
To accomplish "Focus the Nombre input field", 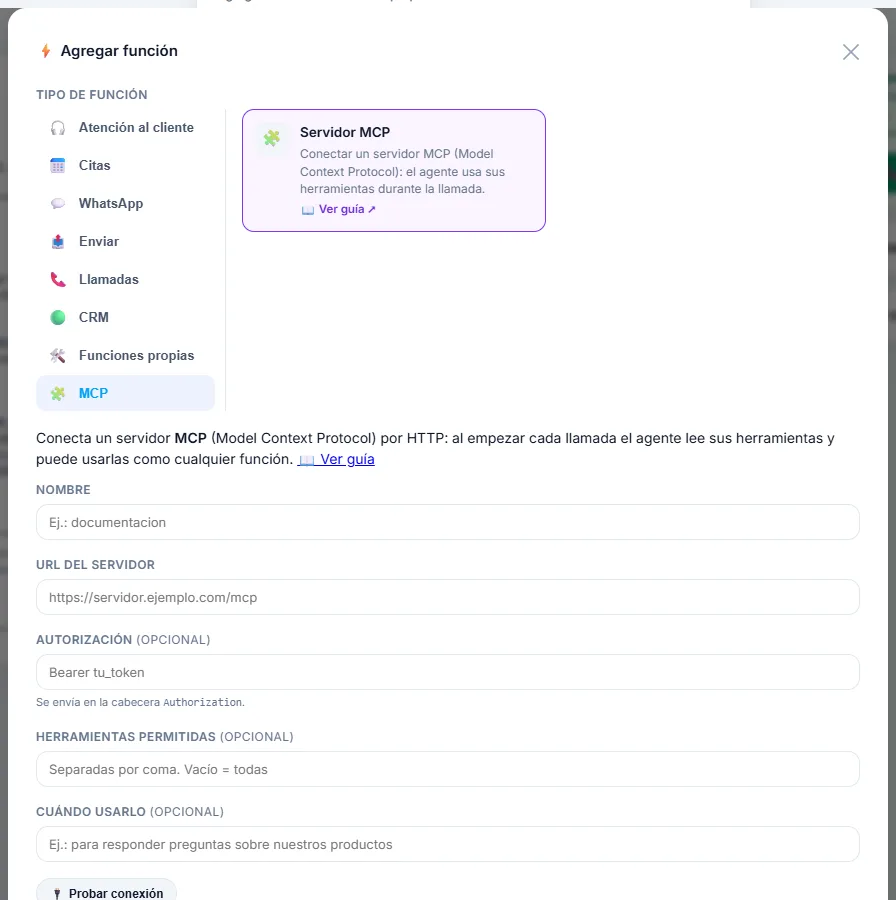I will coord(448,522).
